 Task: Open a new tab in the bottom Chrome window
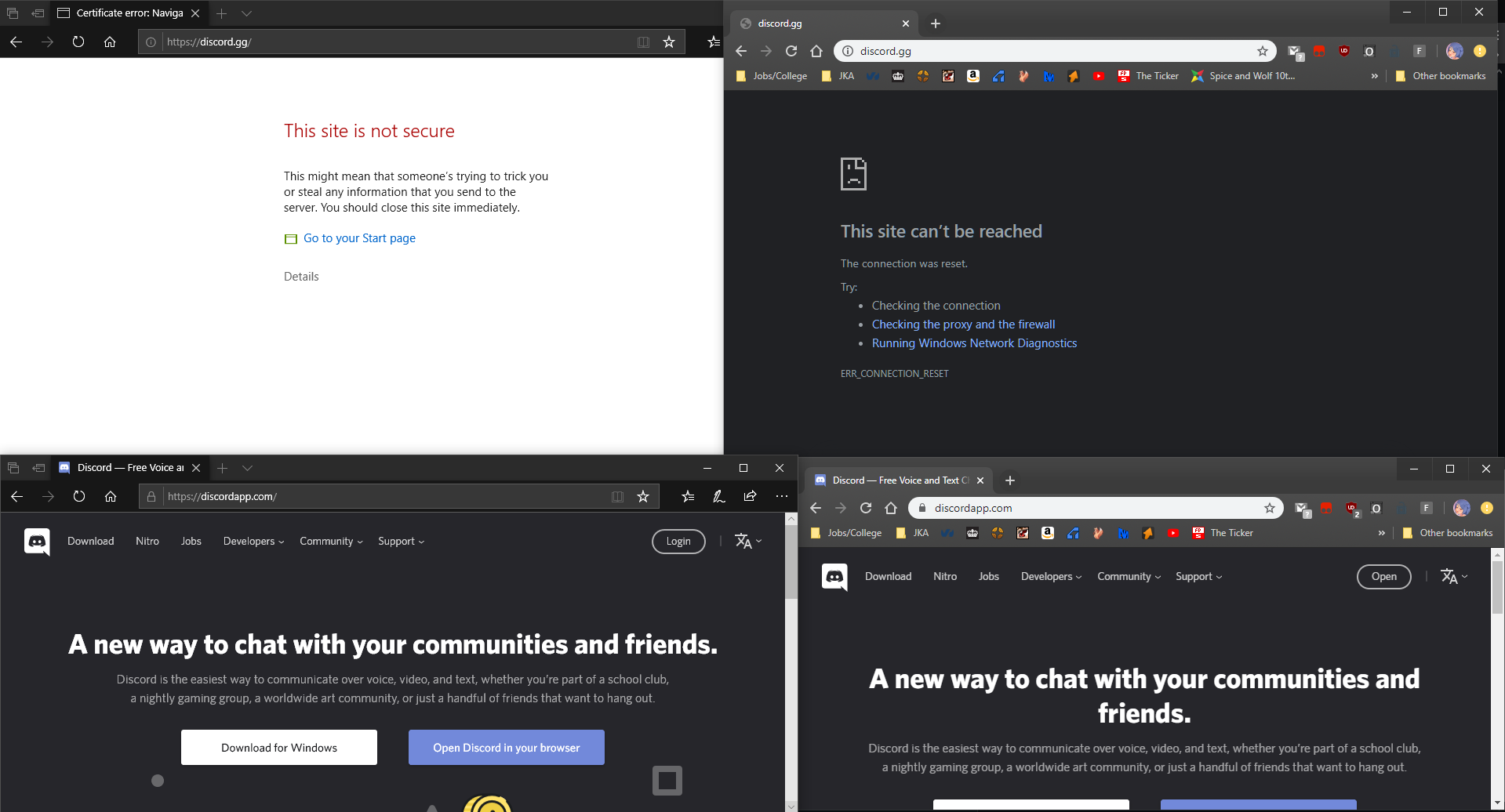click(x=1010, y=480)
